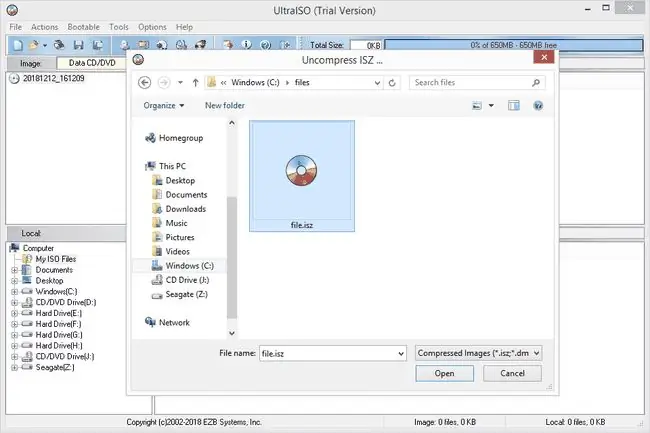Expand the CD/DVD Drive(D:) node in Local tree

coord(15,302)
